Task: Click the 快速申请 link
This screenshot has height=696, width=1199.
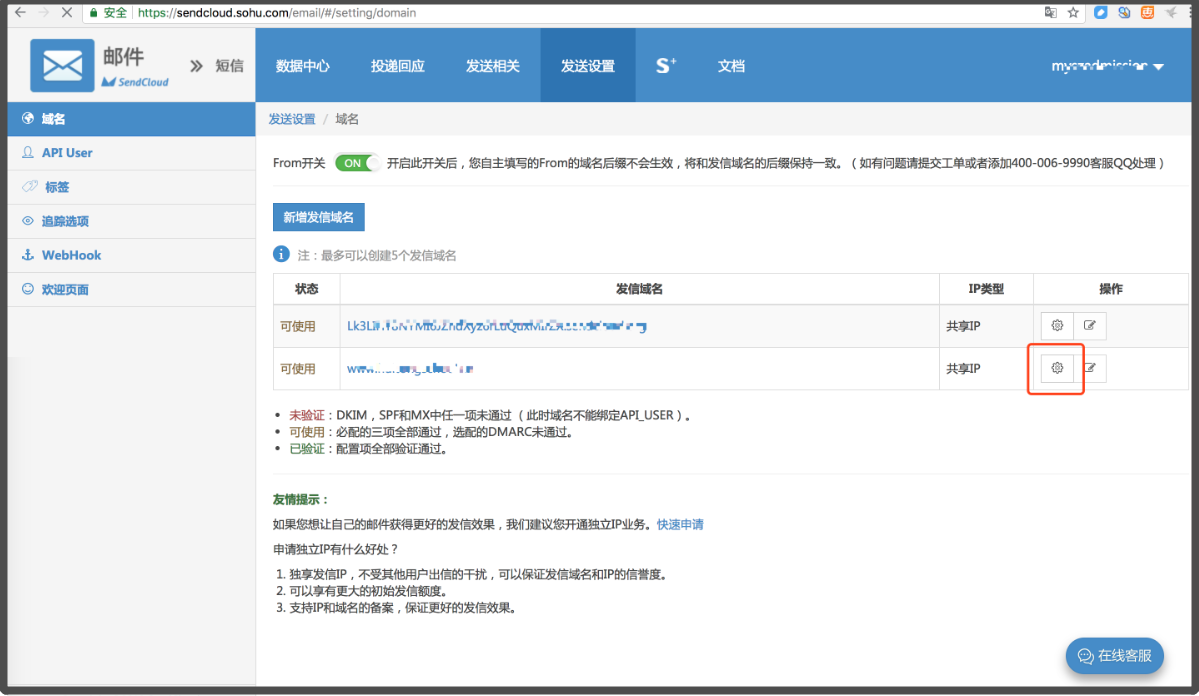Action: point(680,524)
